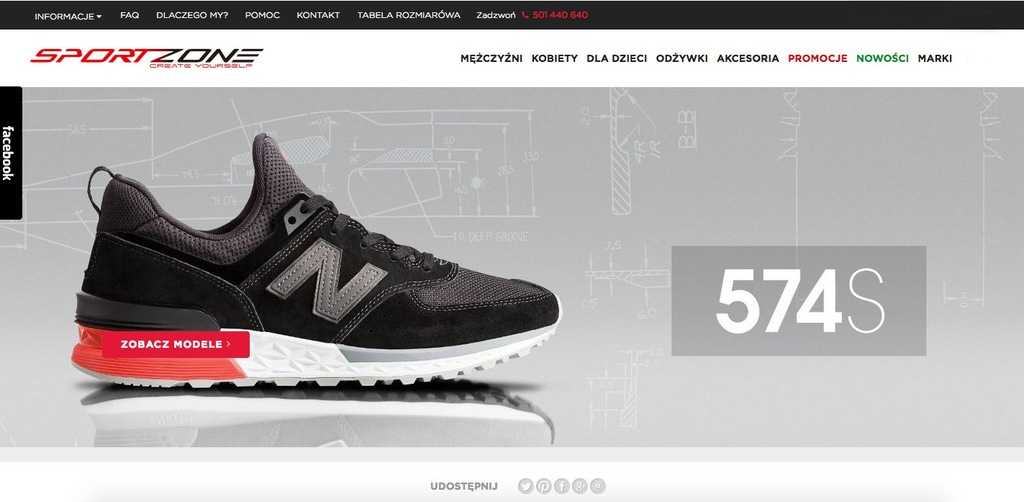1024x502 pixels.
Task: Open the facebook side panel tab
Action: point(10,153)
